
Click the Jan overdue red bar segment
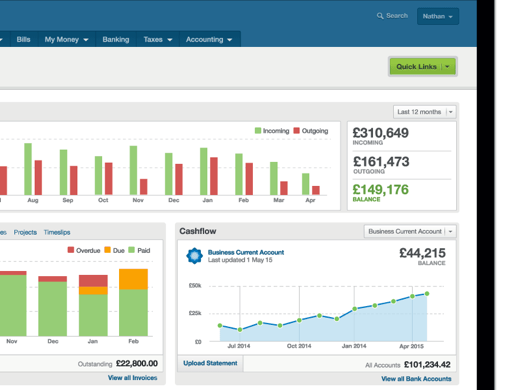(x=93, y=281)
